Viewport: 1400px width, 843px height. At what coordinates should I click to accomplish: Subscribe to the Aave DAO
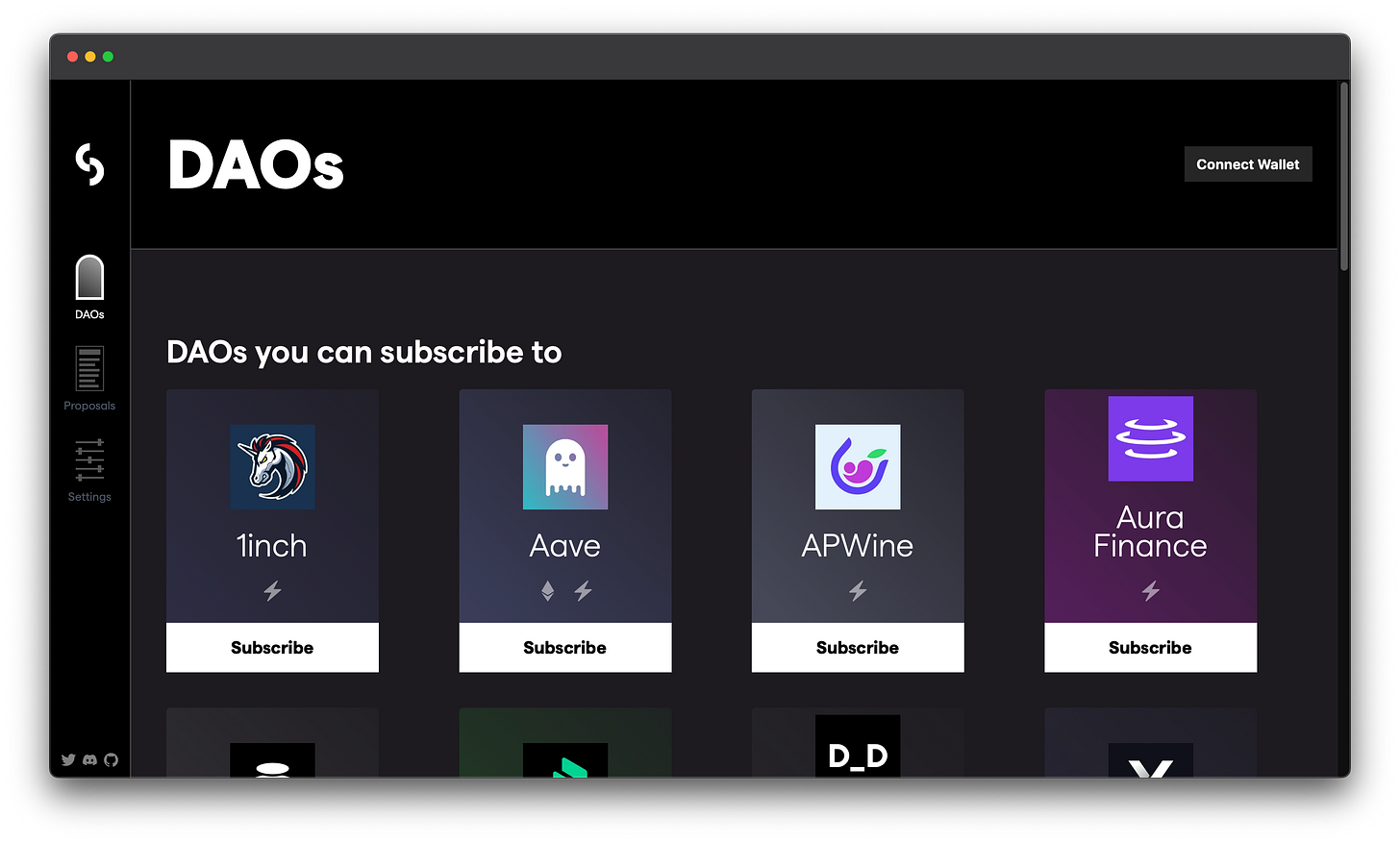[x=564, y=647]
